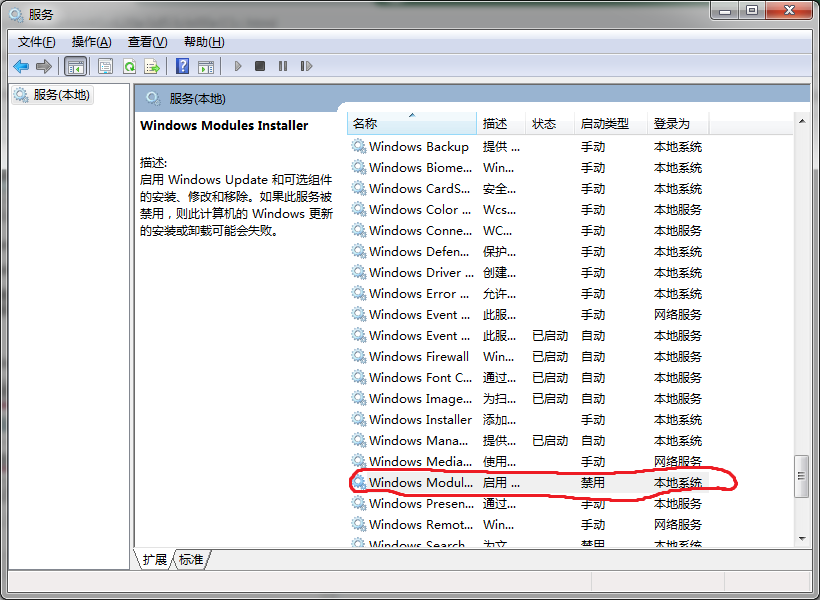Open the 操作(A) menu
This screenshot has width=820, height=600.
[x=92, y=42]
